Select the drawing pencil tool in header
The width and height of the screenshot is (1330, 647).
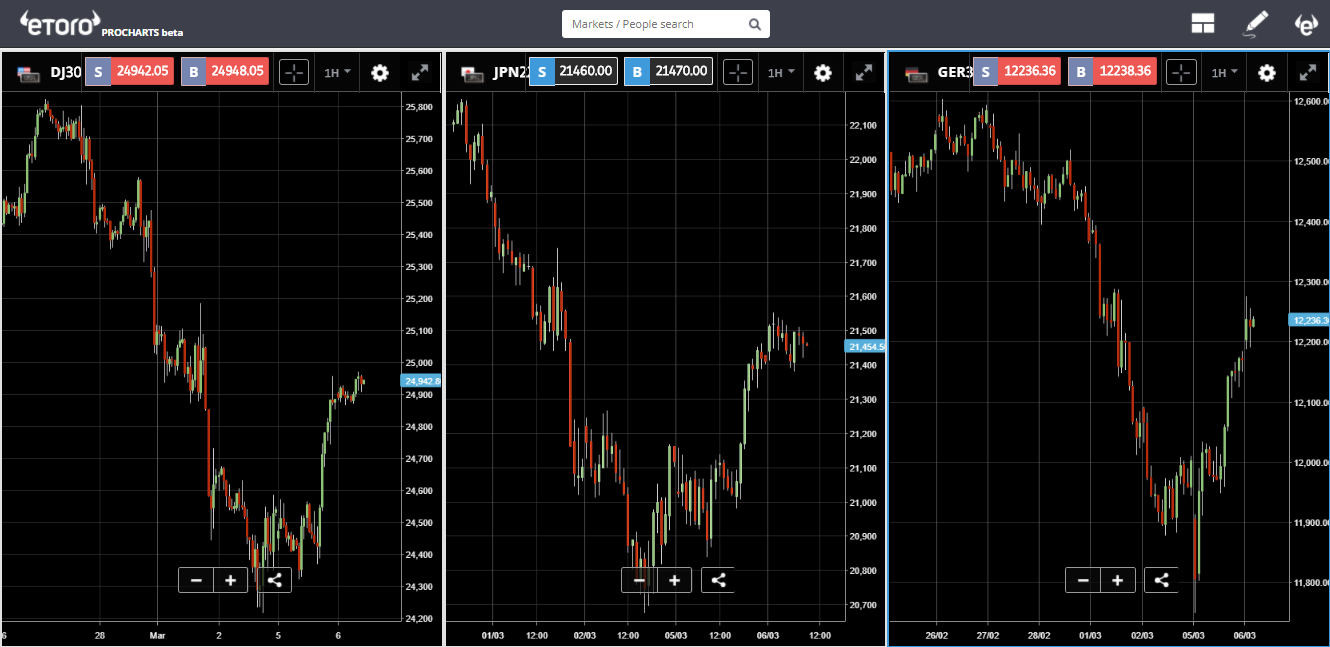(1255, 24)
